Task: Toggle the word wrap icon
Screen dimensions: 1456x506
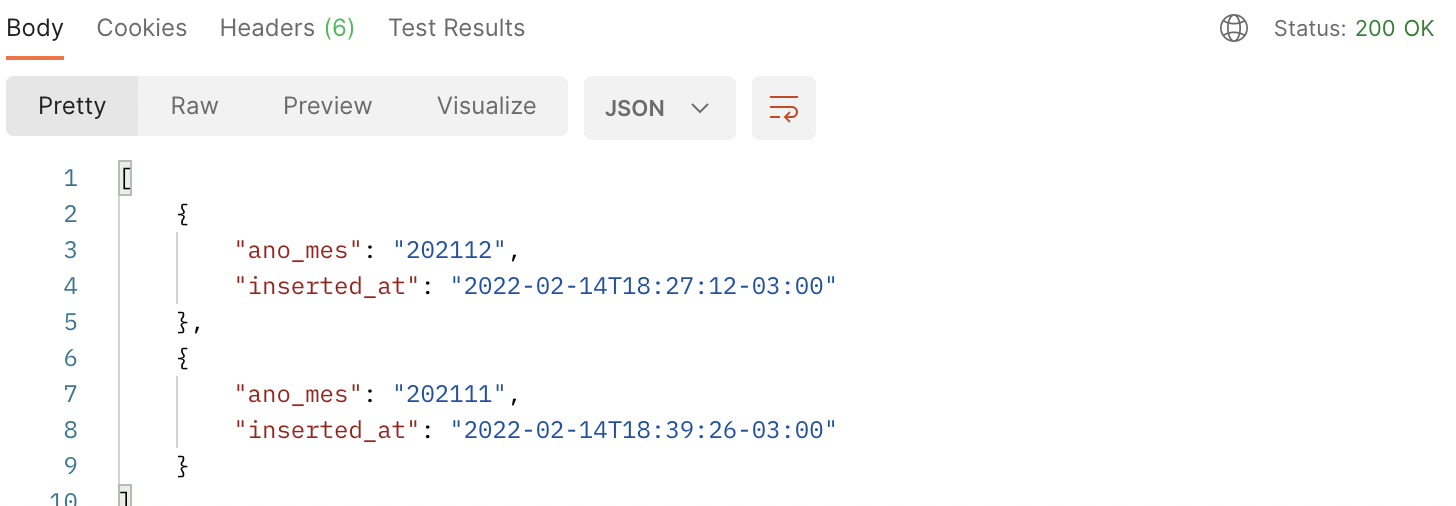Action: tap(784, 107)
